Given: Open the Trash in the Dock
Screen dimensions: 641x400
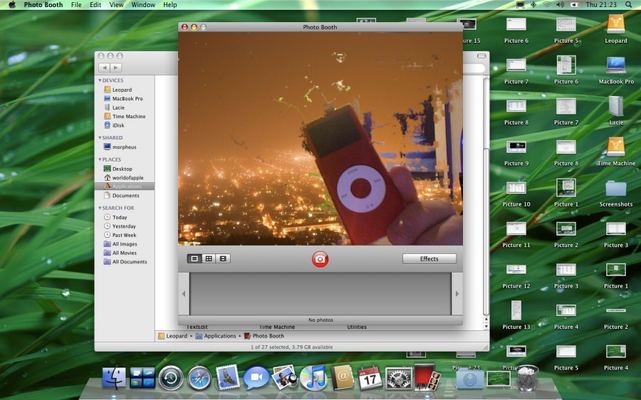Looking at the screenshot, I should pyautogui.click(x=527, y=378).
